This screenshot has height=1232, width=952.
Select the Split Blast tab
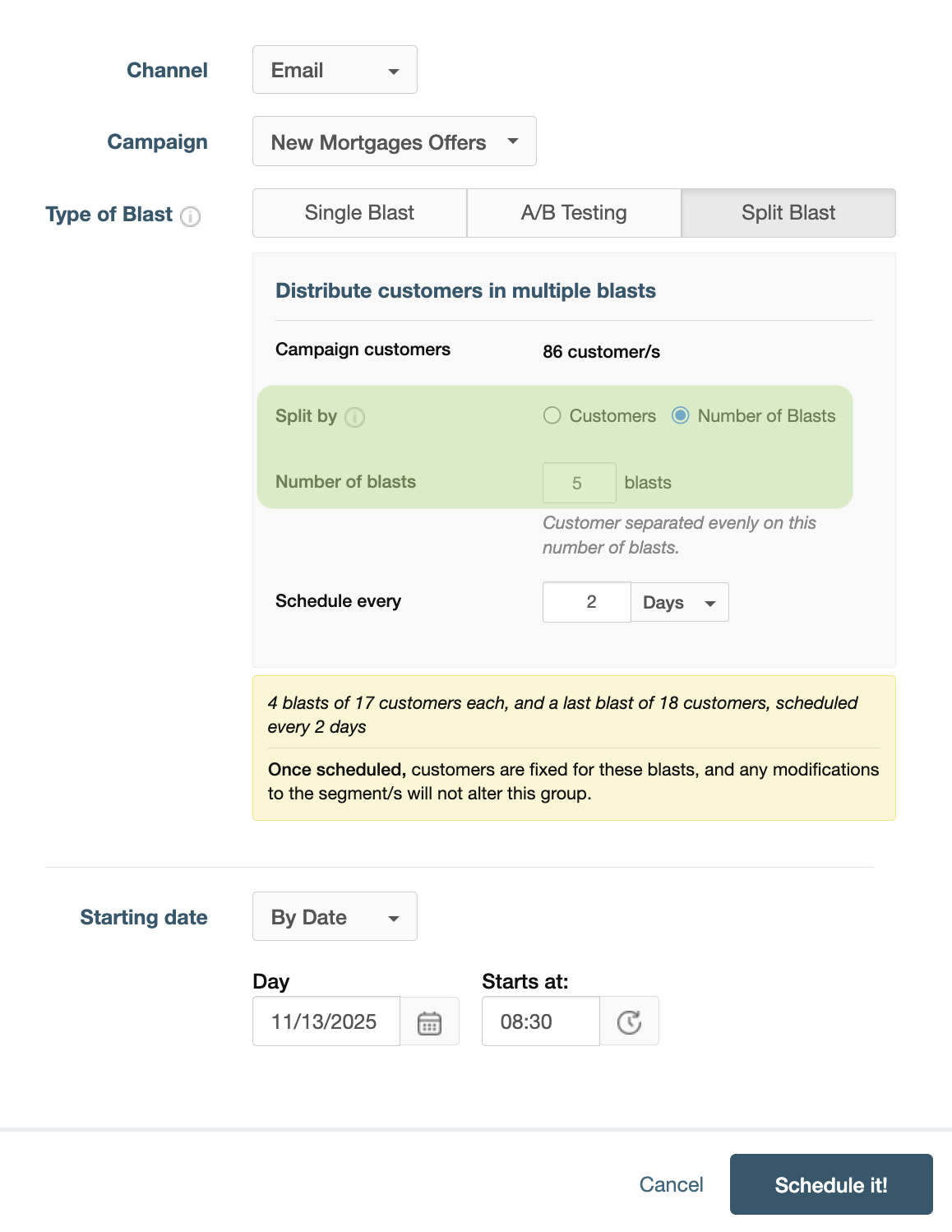[788, 213]
